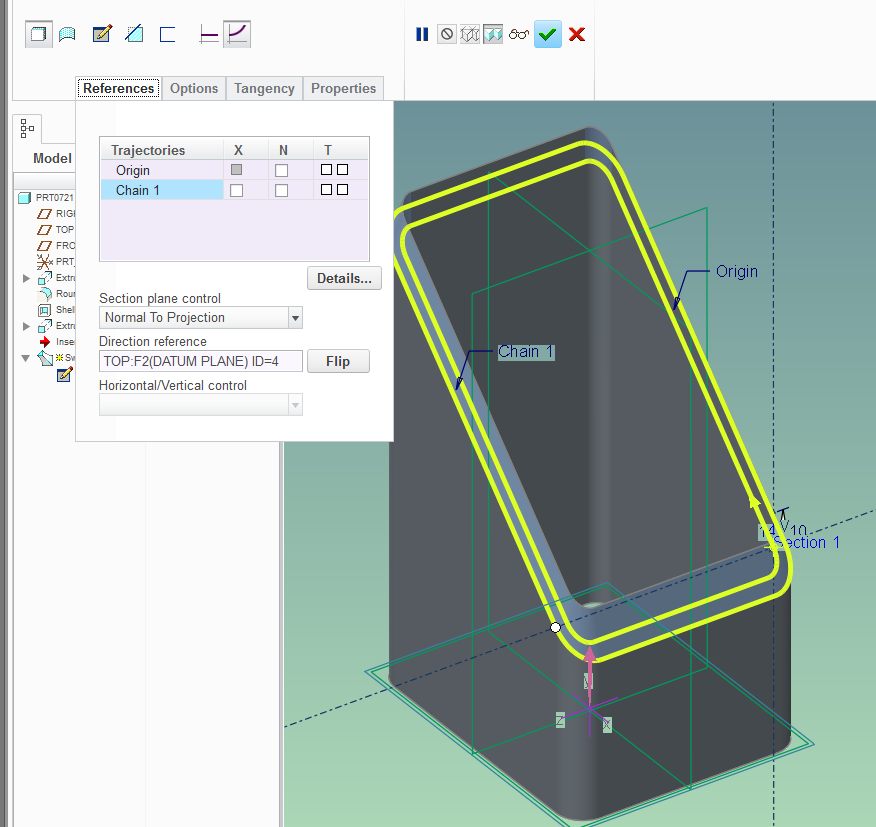Toggle the Remove material icon
Screen dimensions: 876x827
pos(134,34)
